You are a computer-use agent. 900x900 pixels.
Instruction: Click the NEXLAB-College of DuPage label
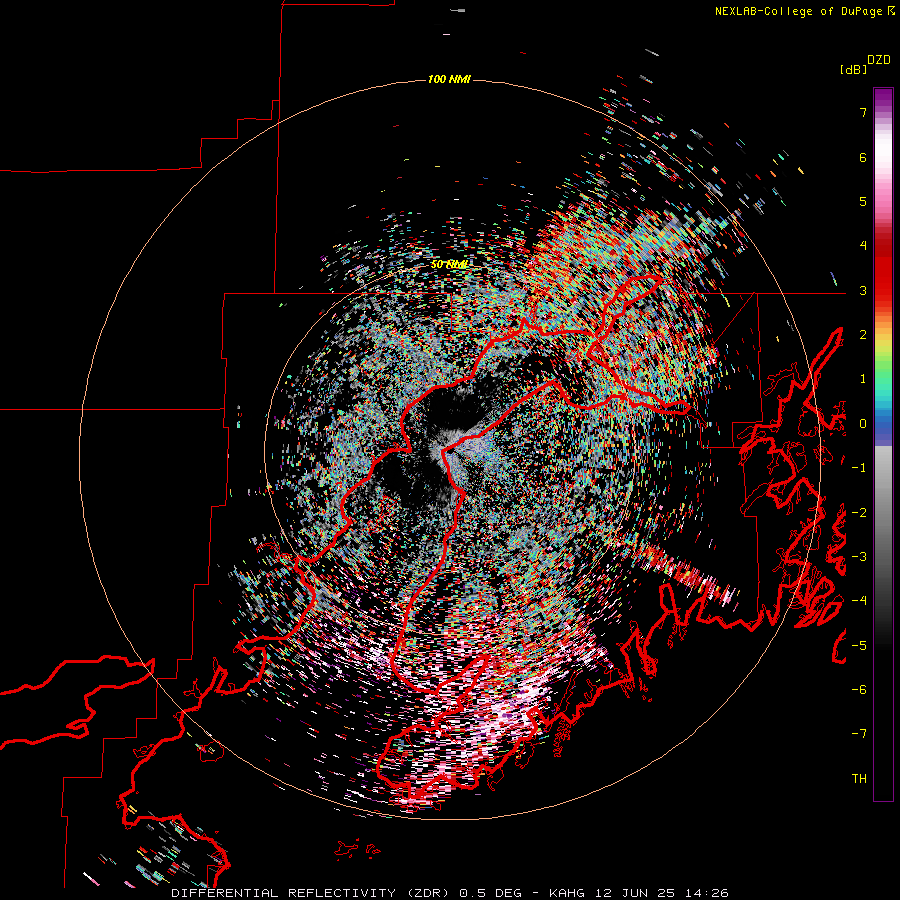[x=798, y=11]
